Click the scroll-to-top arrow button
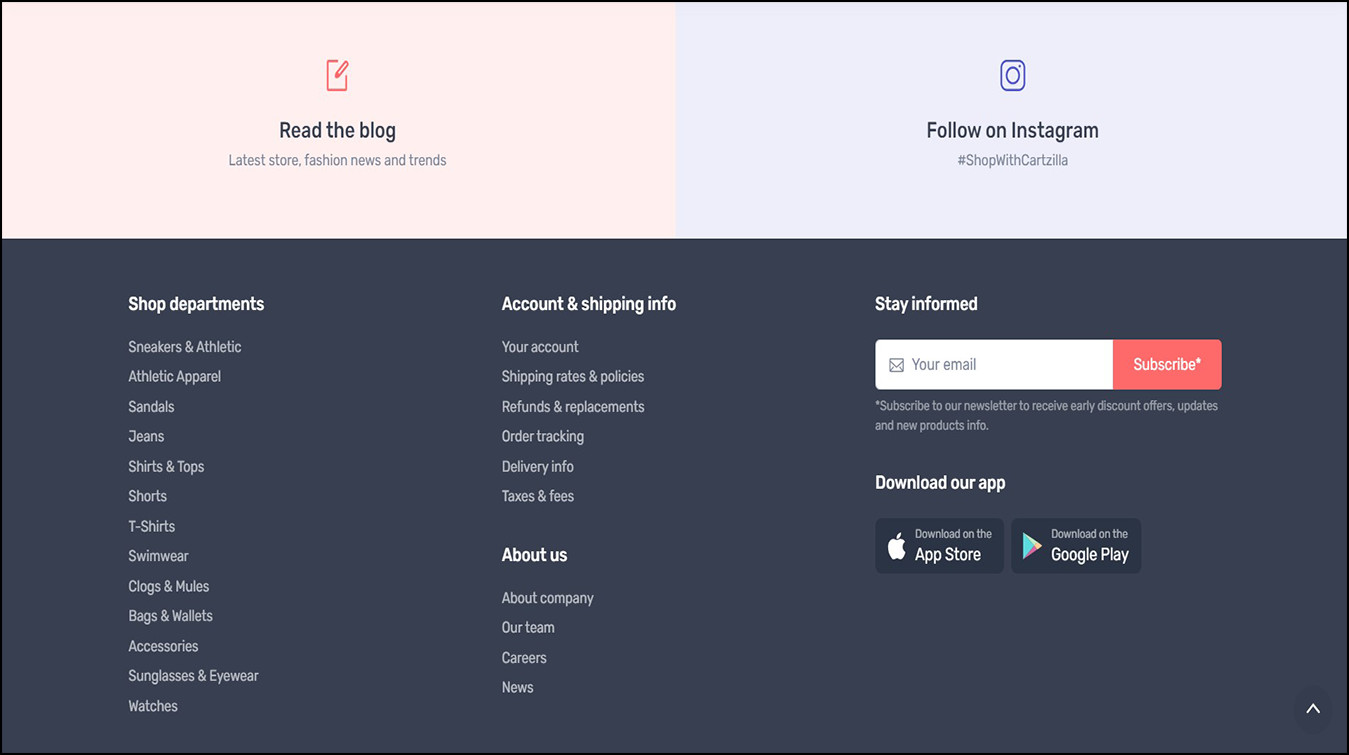This screenshot has width=1349, height=755. (x=1312, y=709)
